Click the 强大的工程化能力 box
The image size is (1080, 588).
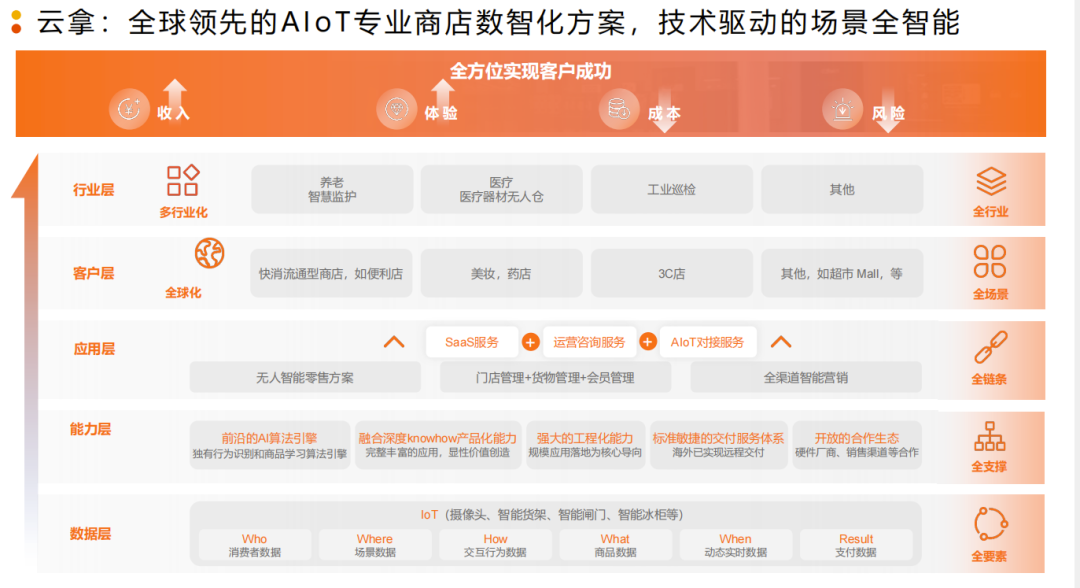[585, 445]
